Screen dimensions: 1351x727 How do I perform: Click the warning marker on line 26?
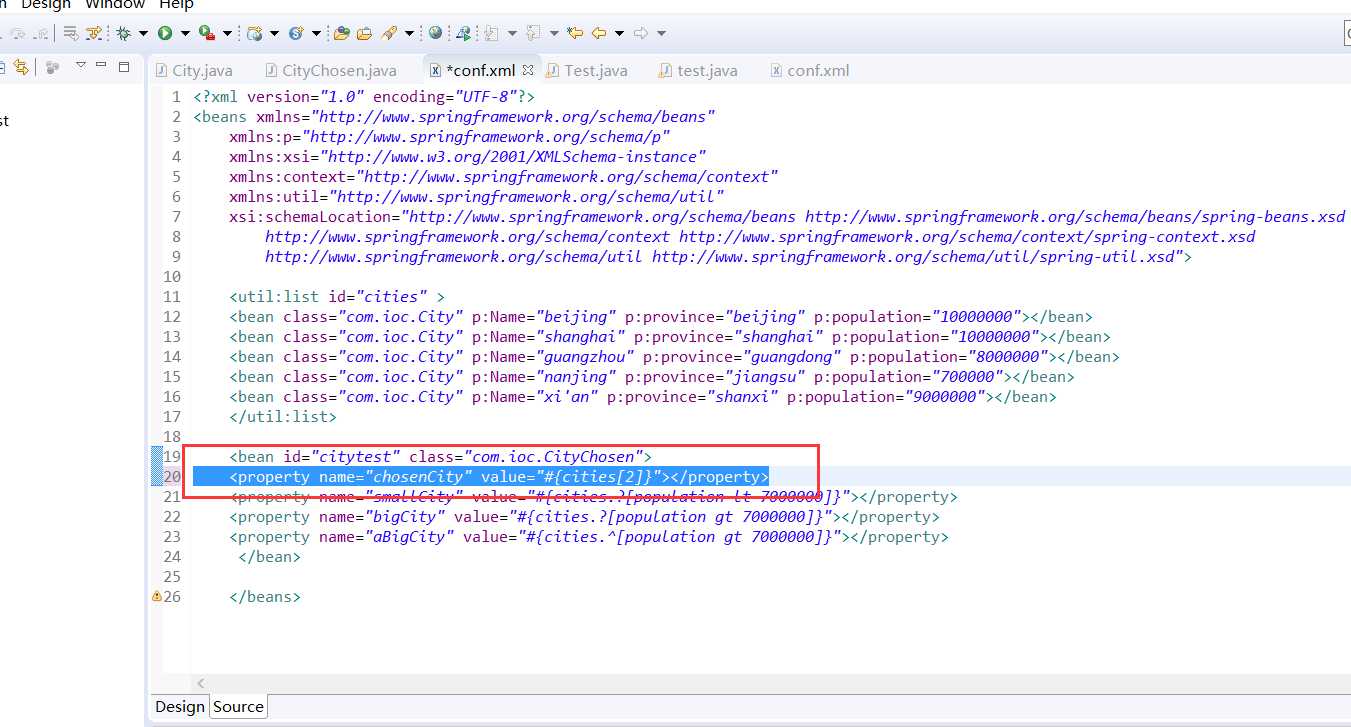156,597
